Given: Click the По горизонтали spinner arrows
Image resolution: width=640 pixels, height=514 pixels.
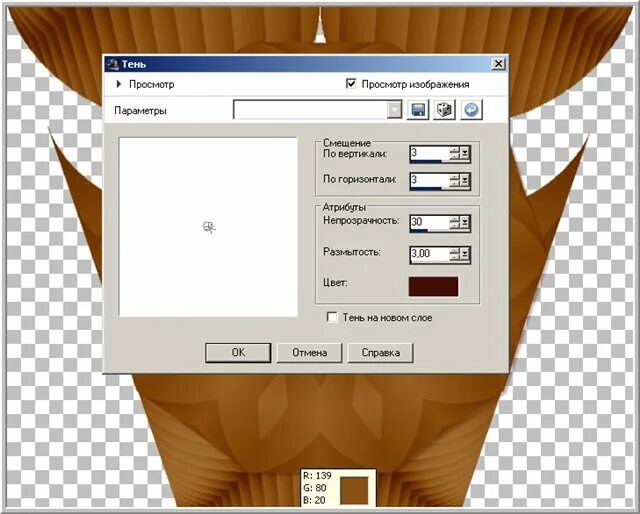Looking at the screenshot, I should (455, 181).
